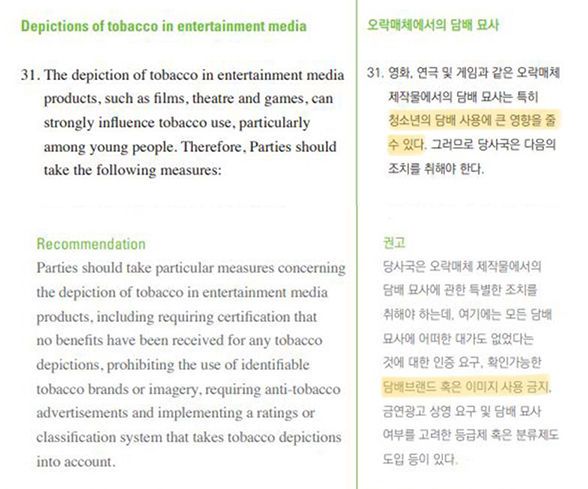Click '묘사에 어떠한 대가도 없었다는'
This screenshot has width=588, height=489.
click(x=458, y=339)
